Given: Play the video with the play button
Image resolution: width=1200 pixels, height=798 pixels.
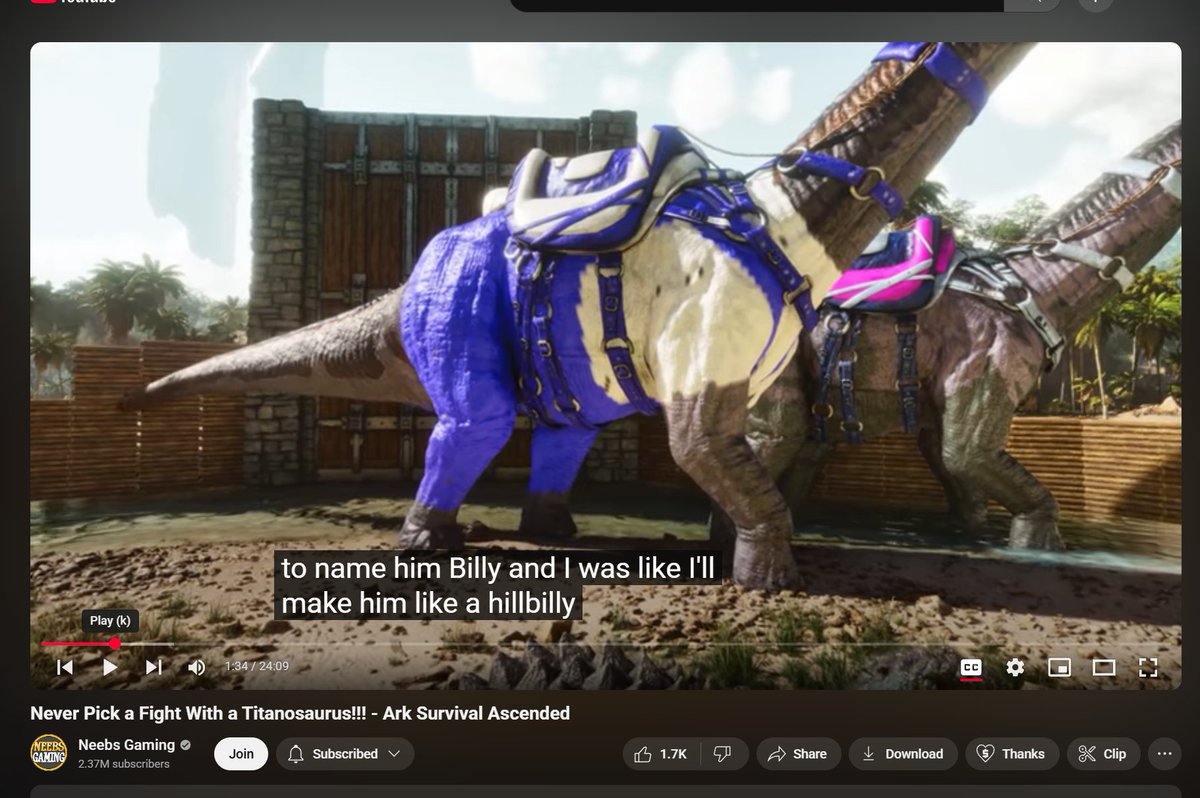Looking at the screenshot, I should (109, 667).
